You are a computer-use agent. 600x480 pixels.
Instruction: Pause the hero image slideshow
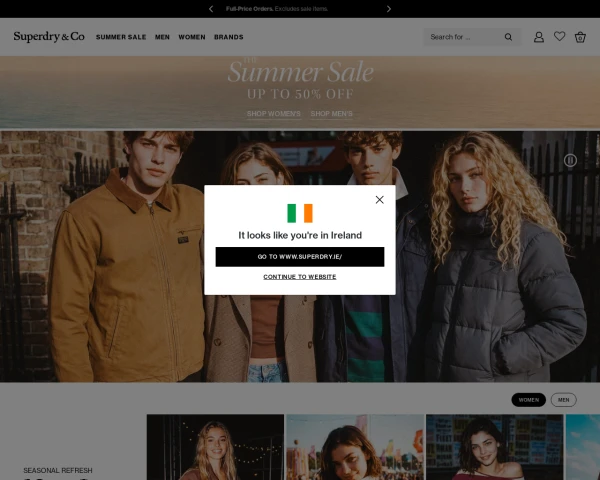[570, 160]
